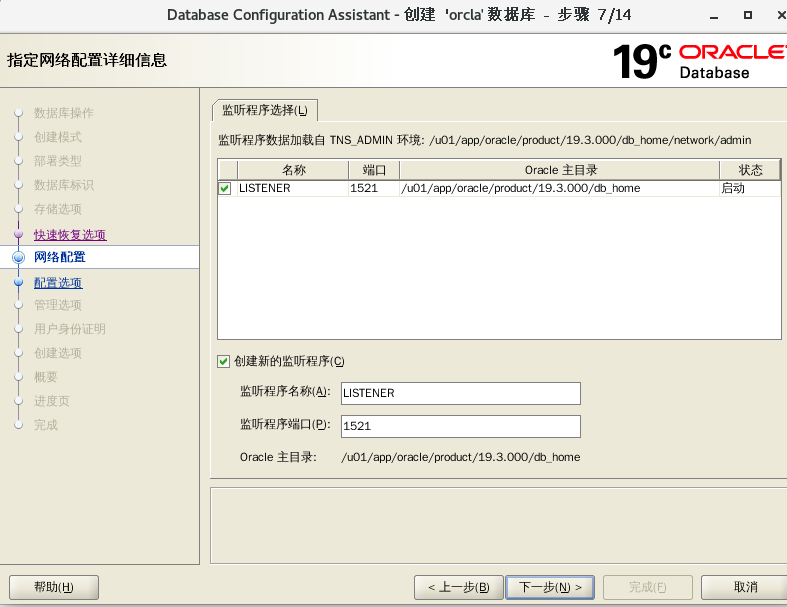Go to the 配置选项 step link

pyautogui.click(x=58, y=283)
